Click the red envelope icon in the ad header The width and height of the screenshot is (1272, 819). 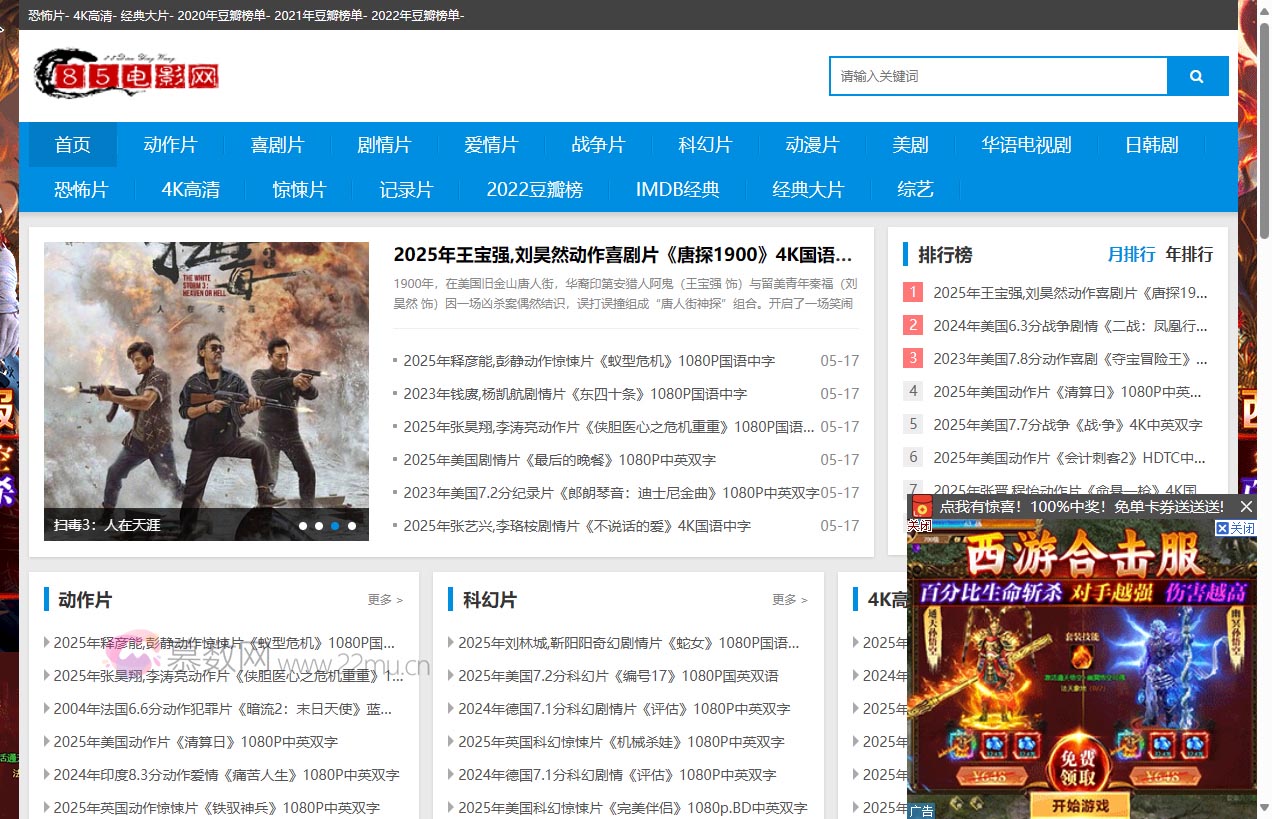pos(922,507)
